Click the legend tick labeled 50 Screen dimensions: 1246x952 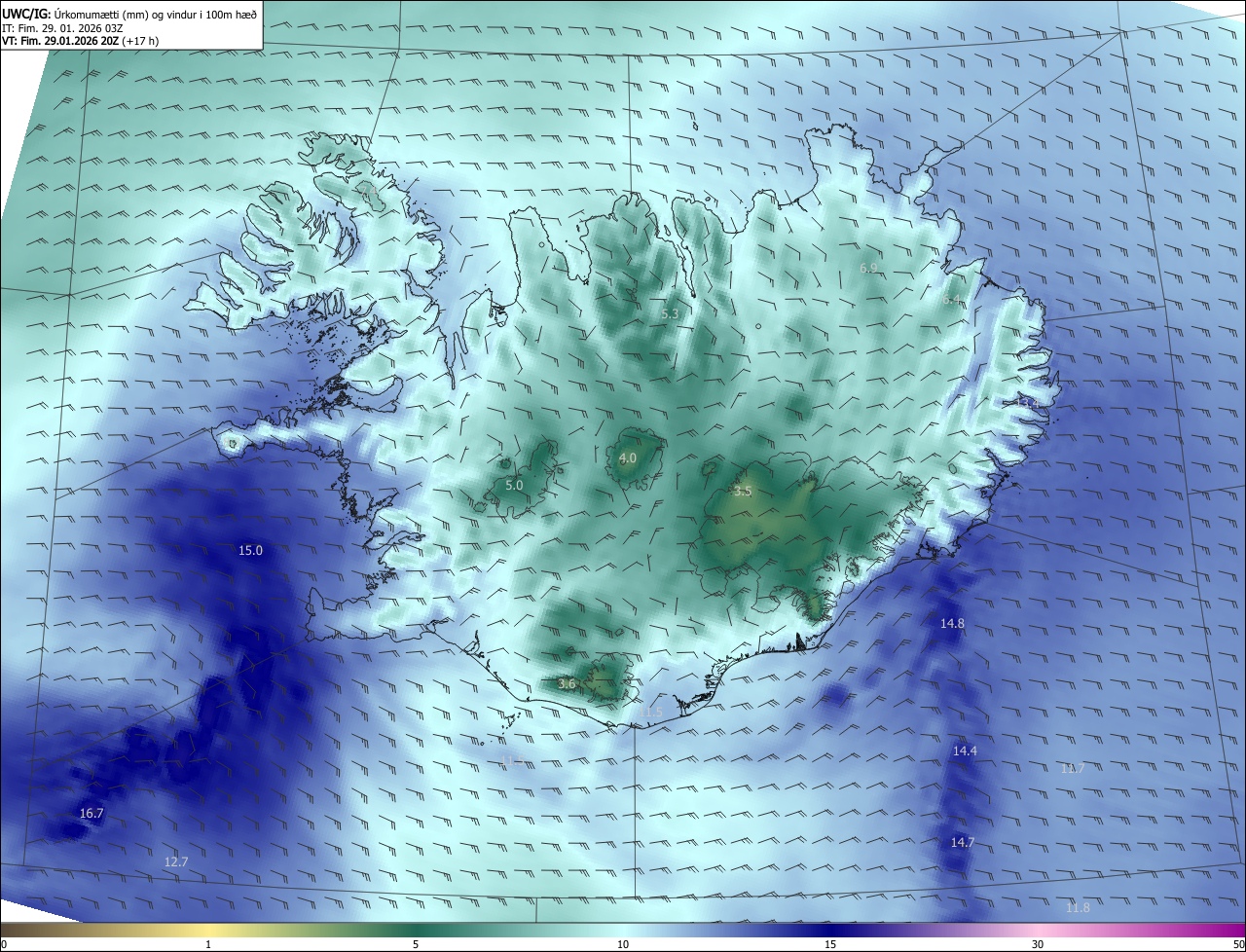point(1238,944)
